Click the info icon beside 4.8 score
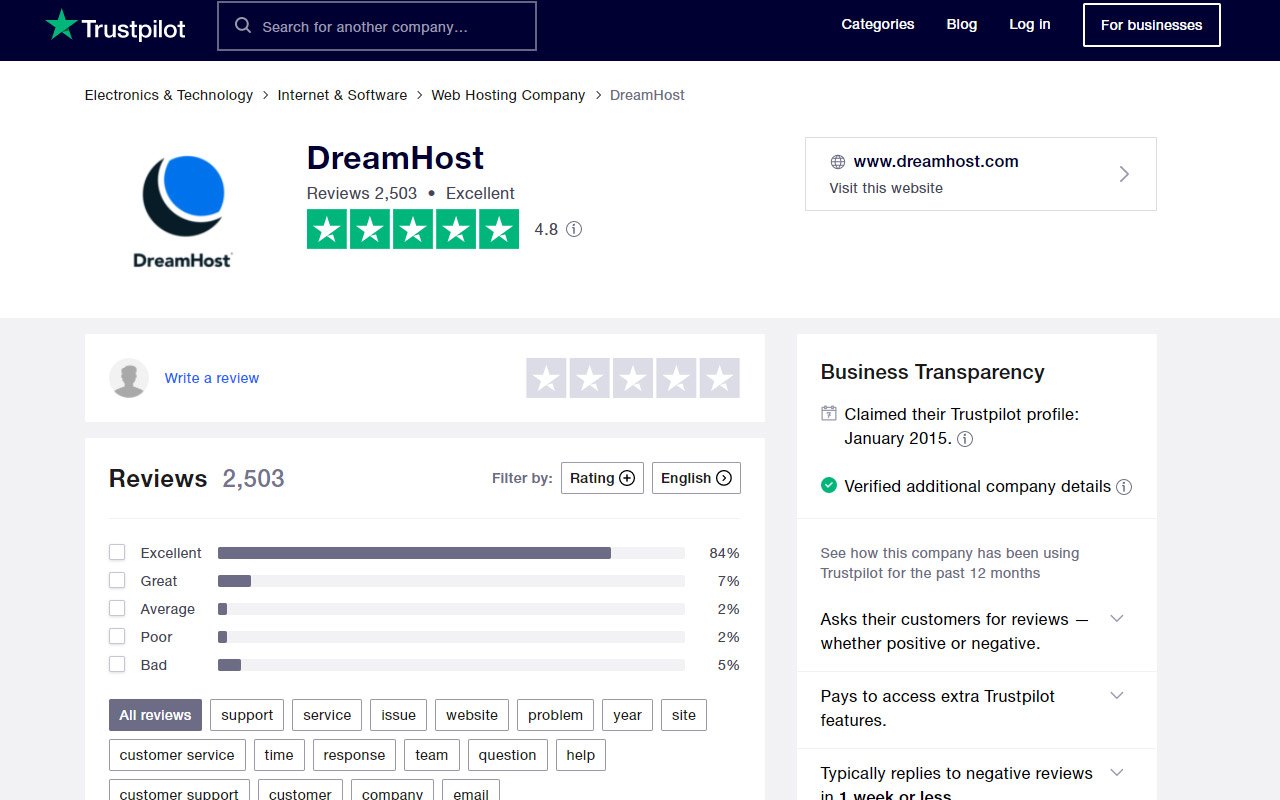The width and height of the screenshot is (1280, 800). pos(574,229)
